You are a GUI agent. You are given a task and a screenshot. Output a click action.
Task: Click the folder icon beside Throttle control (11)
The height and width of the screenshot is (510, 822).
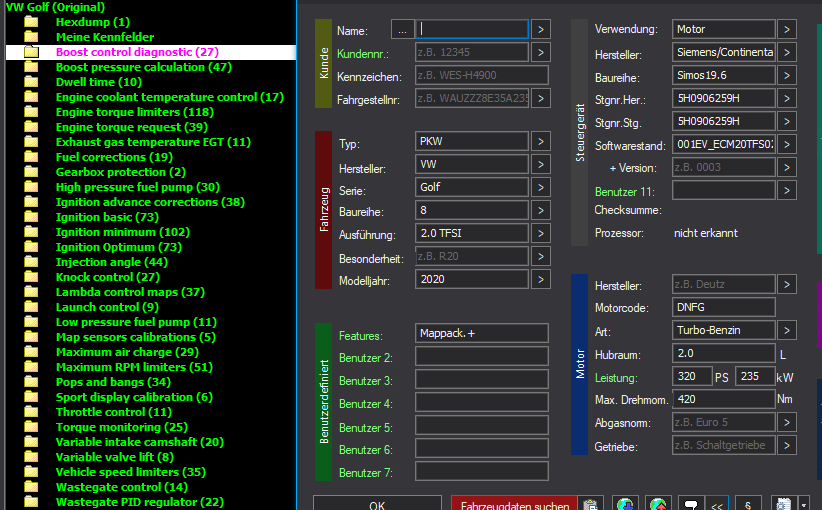tap(31, 412)
